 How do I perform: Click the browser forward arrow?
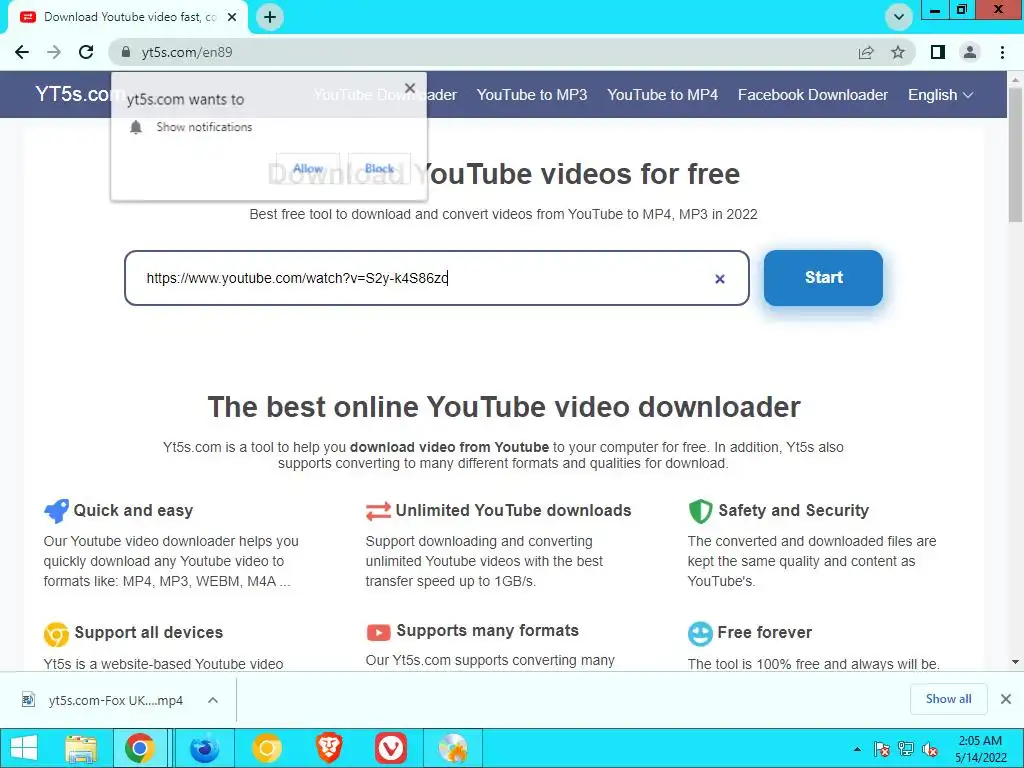pos(54,52)
